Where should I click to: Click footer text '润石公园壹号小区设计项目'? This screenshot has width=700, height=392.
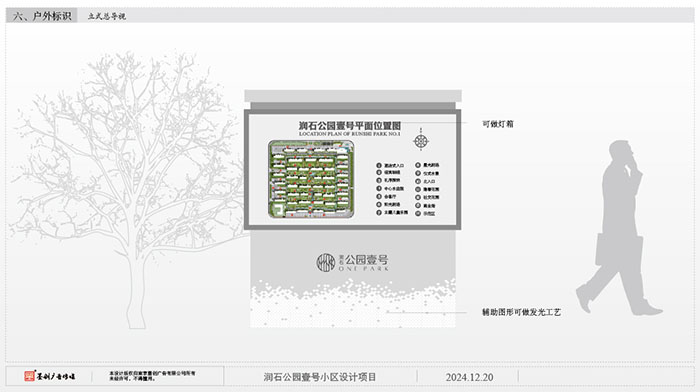pyautogui.click(x=320, y=377)
